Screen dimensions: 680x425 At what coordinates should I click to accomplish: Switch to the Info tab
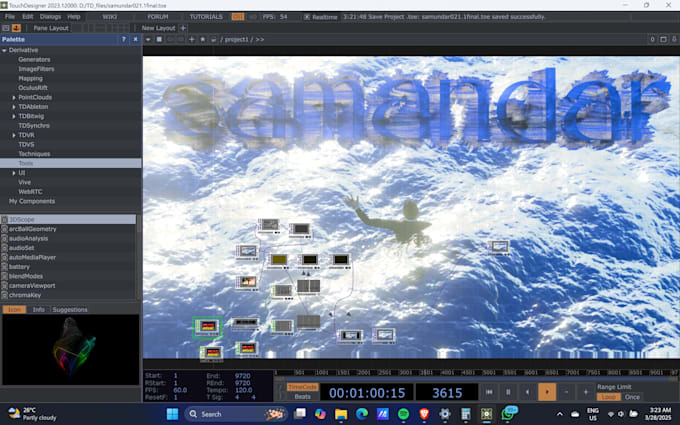tap(39, 310)
